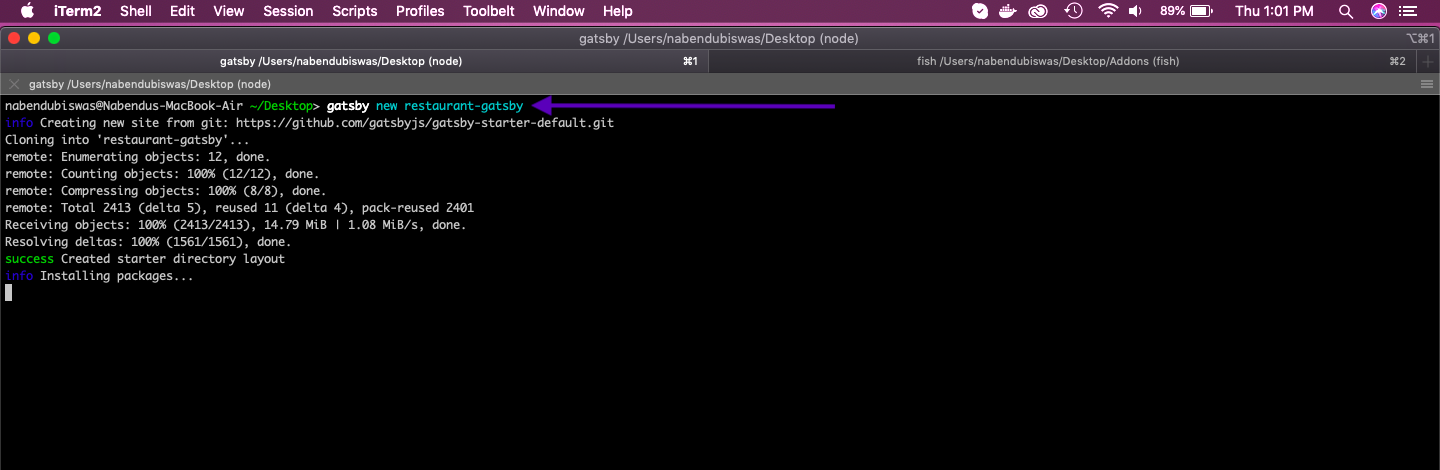Open the Session menu
1440x470 pixels.
(x=288, y=11)
